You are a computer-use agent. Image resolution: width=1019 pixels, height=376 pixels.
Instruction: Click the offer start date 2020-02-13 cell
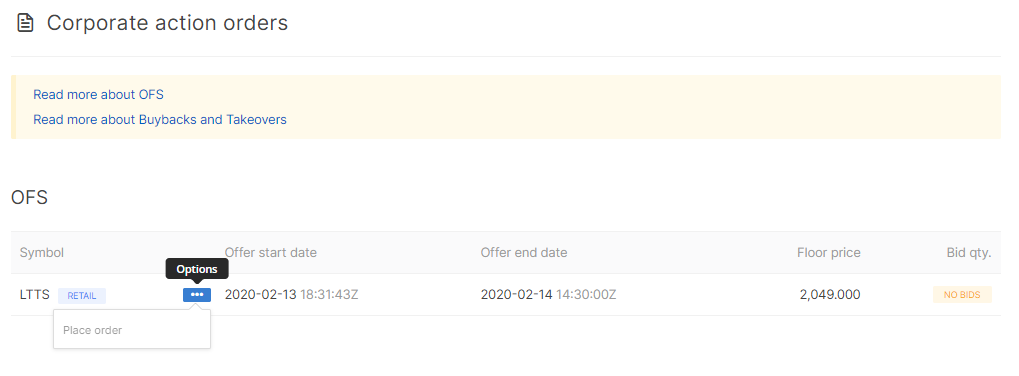tap(291, 295)
